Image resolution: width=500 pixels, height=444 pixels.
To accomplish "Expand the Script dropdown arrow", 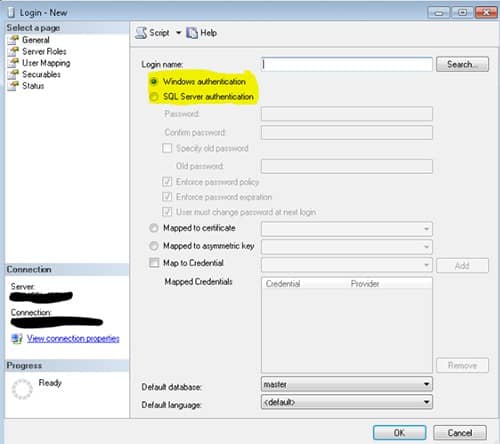I will click(178, 33).
